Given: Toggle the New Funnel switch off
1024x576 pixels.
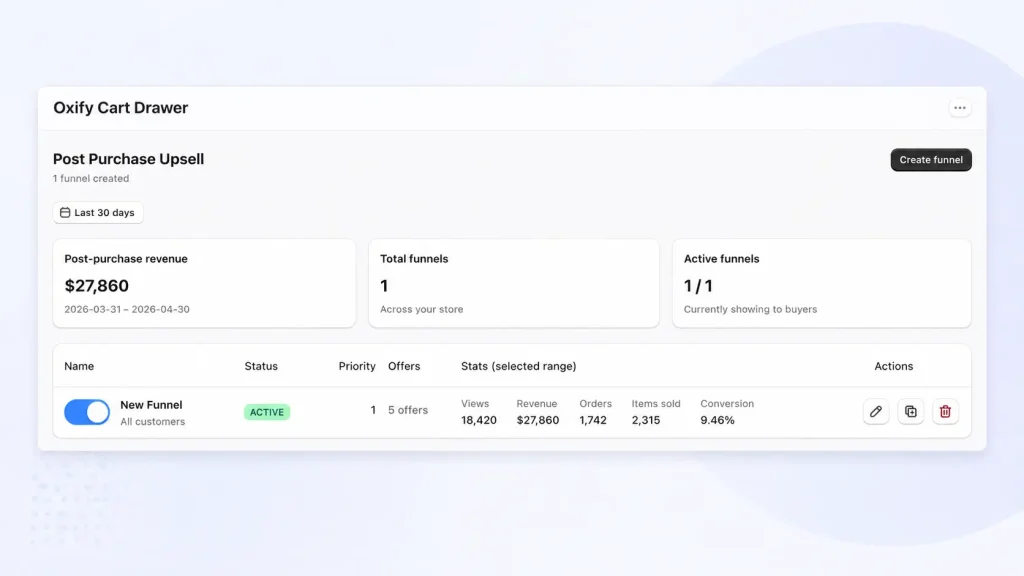Looking at the screenshot, I should [87, 412].
